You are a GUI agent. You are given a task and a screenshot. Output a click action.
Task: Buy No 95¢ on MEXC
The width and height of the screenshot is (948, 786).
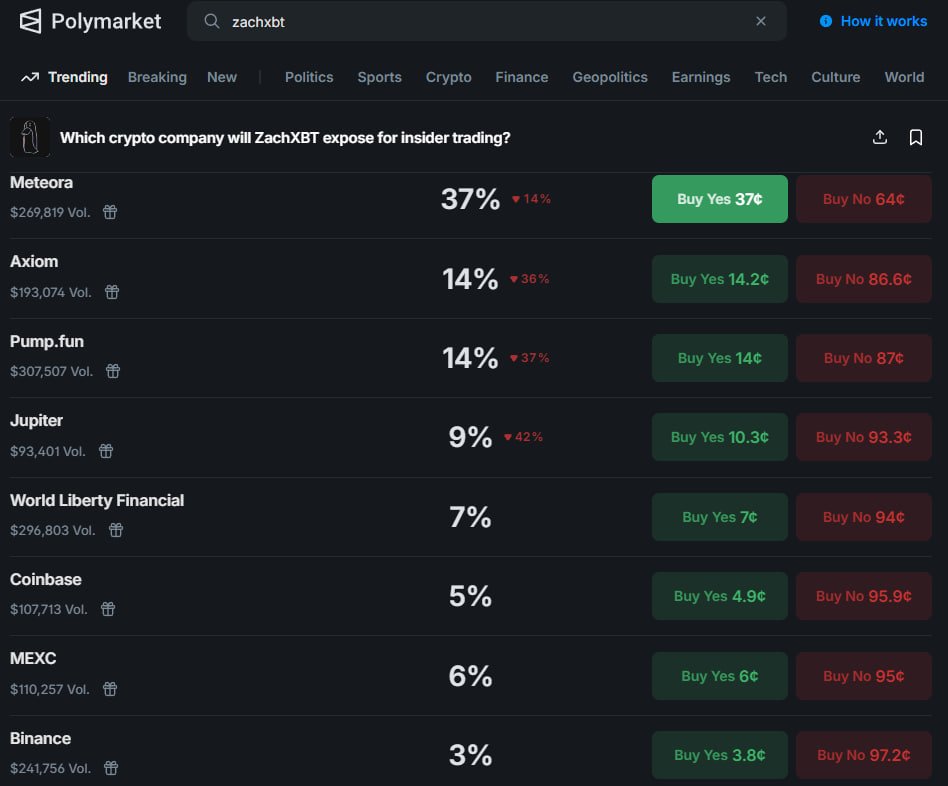[863, 676]
